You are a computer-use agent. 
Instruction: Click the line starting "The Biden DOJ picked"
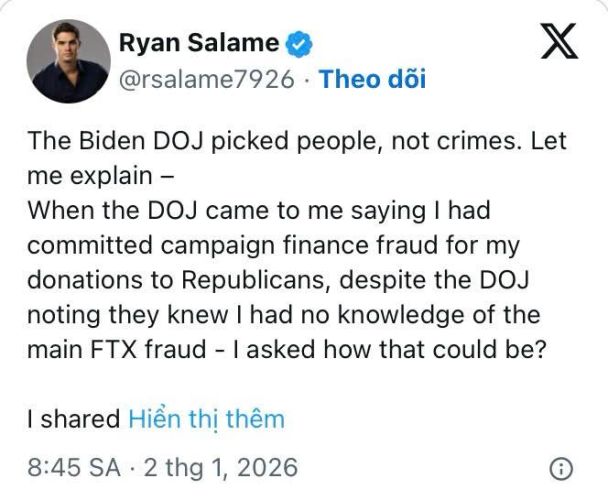pyautogui.click(x=297, y=141)
